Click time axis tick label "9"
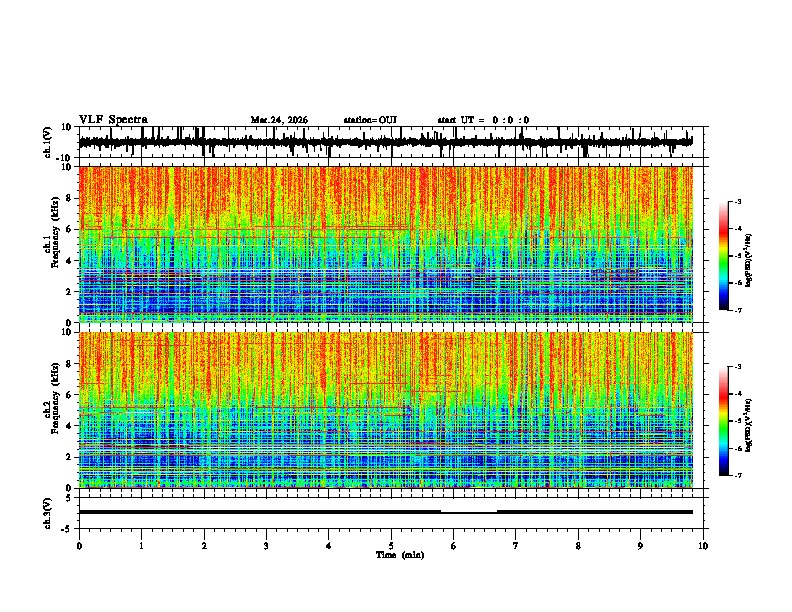 click(x=640, y=546)
